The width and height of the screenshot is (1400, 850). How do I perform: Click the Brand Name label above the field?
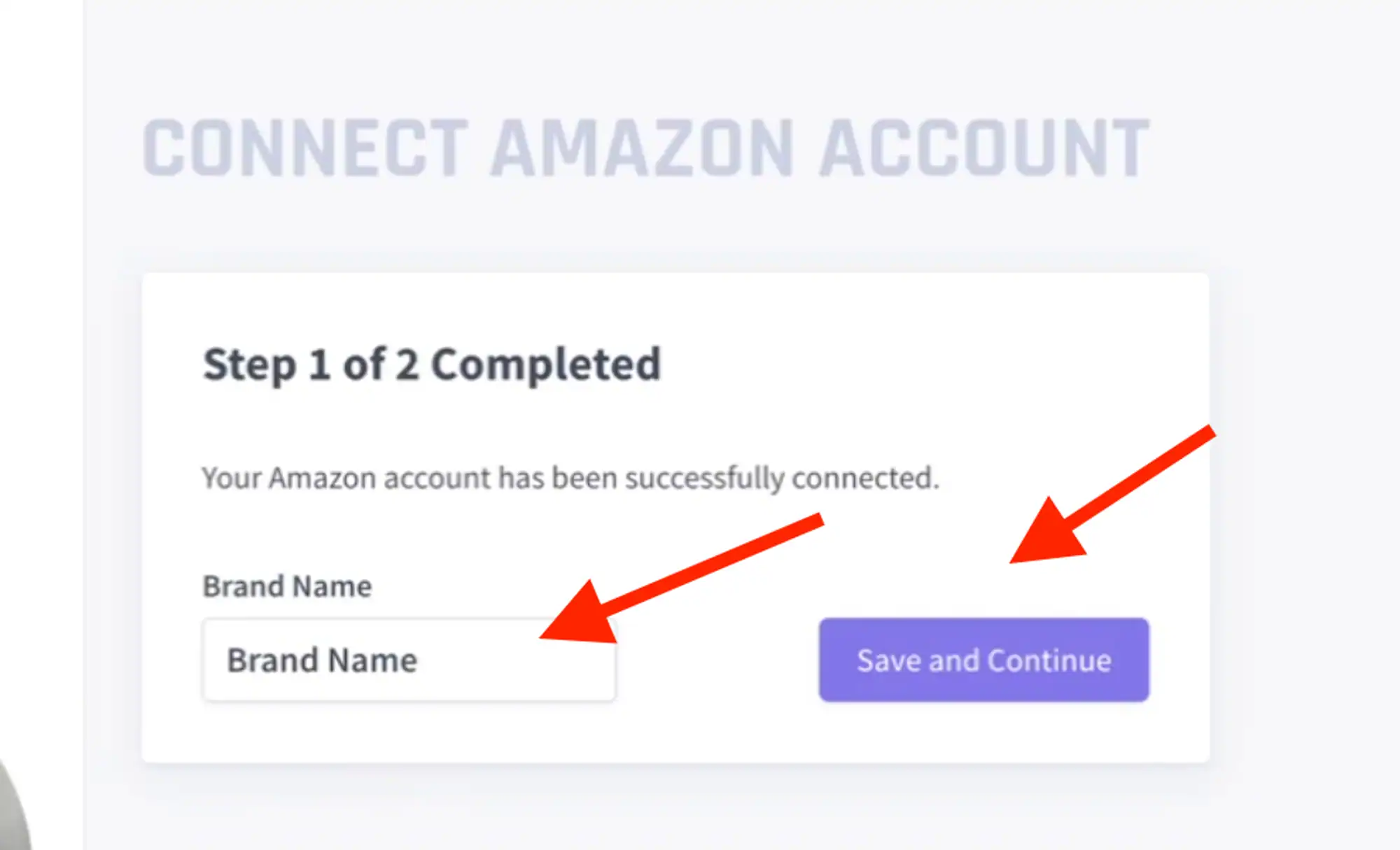click(287, 586)
